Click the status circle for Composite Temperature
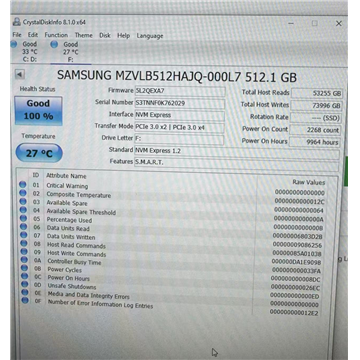360x360 pixels. 23,193
